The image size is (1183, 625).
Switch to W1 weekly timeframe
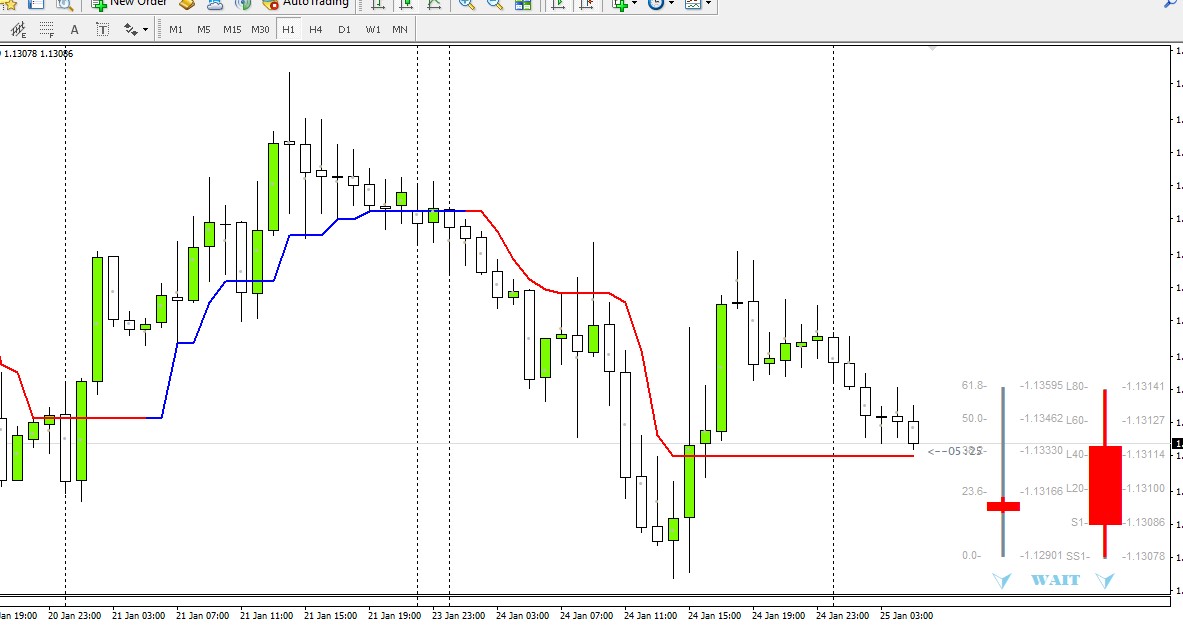373,29
